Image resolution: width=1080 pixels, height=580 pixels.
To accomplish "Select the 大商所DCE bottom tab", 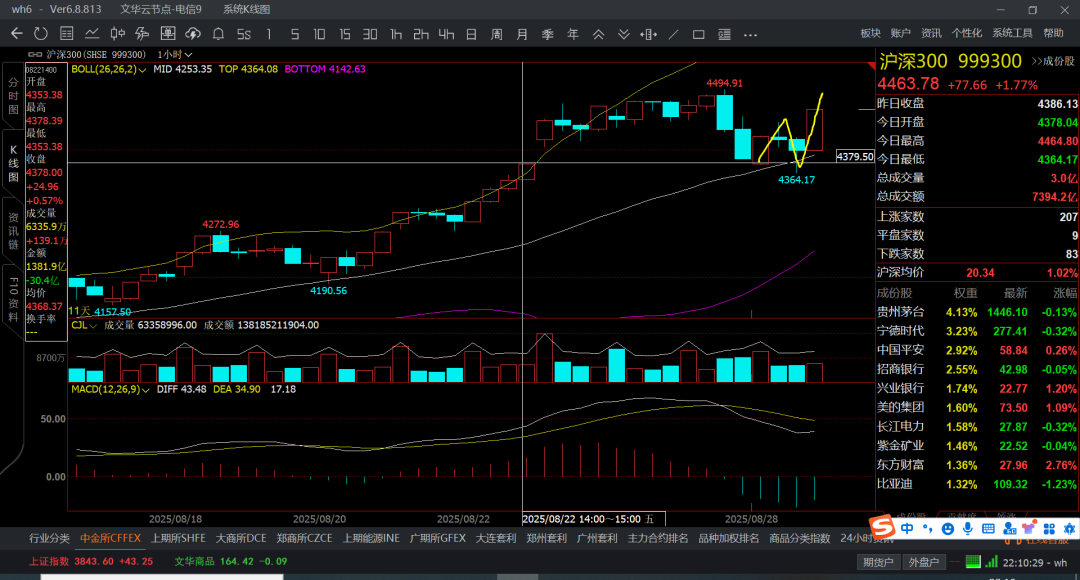I will pos(240,538).
